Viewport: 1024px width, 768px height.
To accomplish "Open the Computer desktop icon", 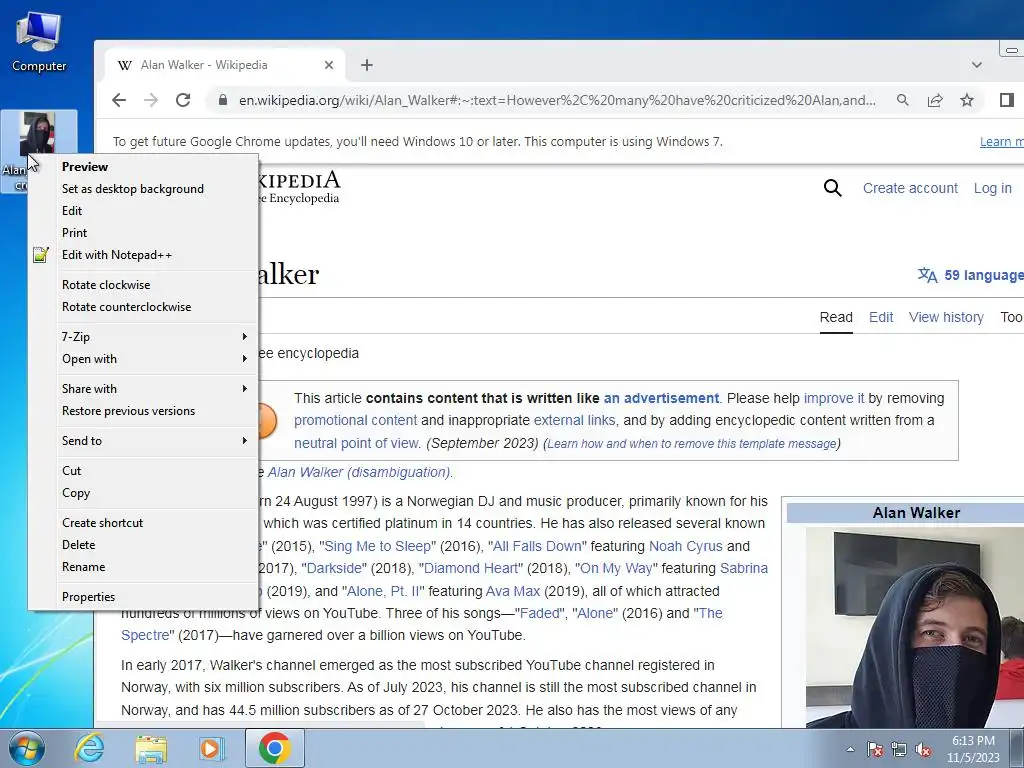I will pyautogui.click(x=39, y=42).
